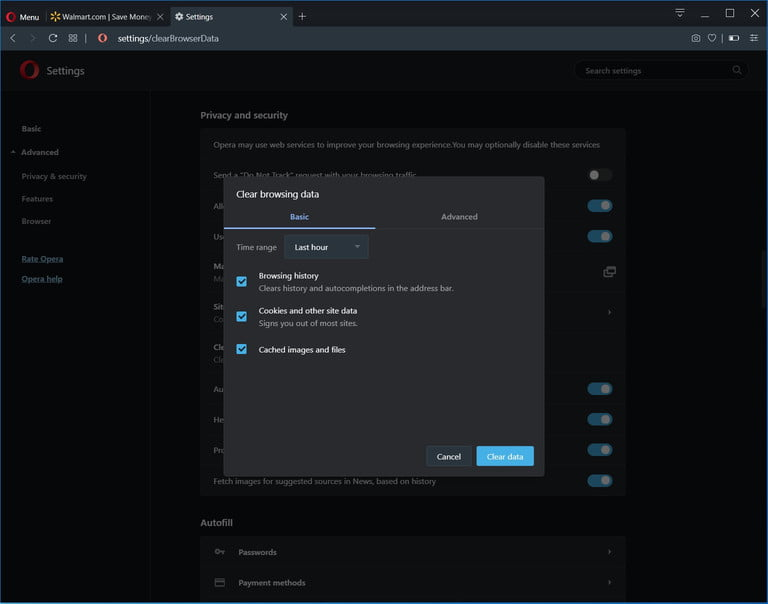768x604 pixels.
Task: Reload the current page
Action: [53, 38]
